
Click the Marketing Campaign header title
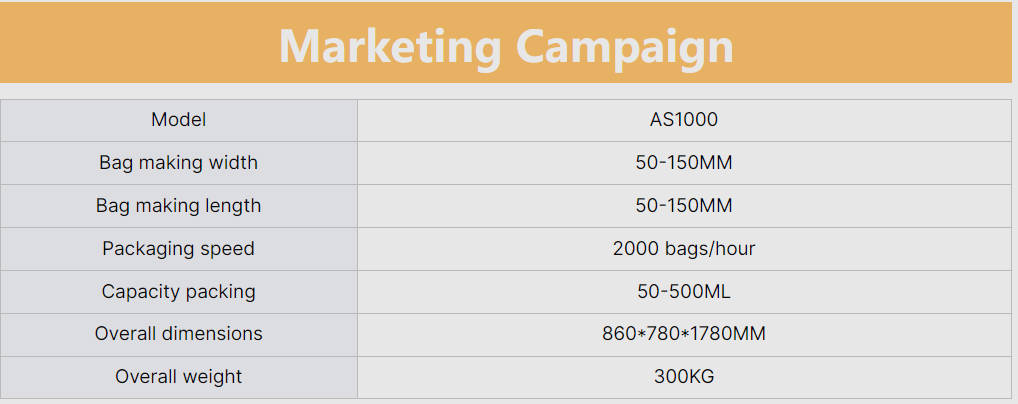(x=506, y=46)
